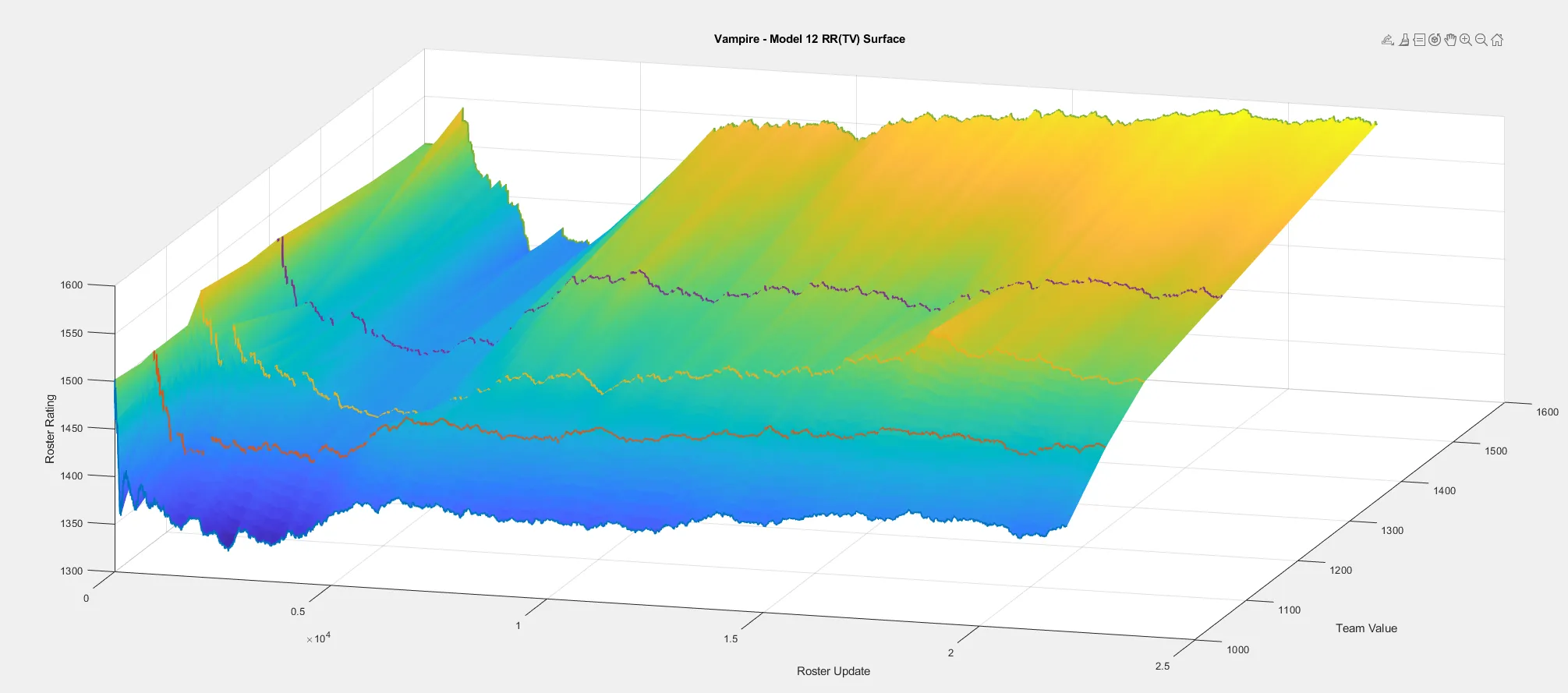Image resolution: width=1568 pixels, height=693 pixels.
Task: Activate the pan hand tool
Action: (x=1450, y=40)
